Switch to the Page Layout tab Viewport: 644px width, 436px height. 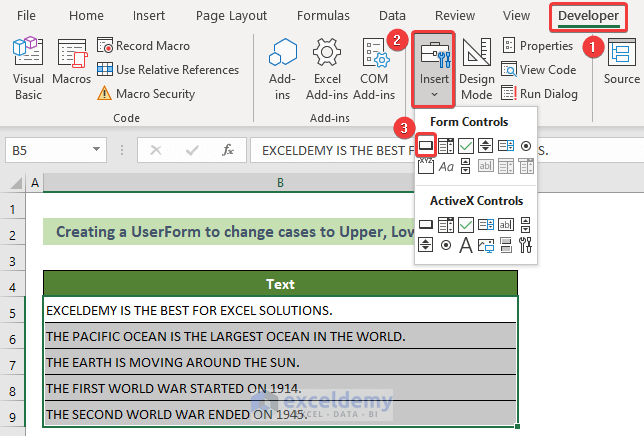click(x=231, y=16)
